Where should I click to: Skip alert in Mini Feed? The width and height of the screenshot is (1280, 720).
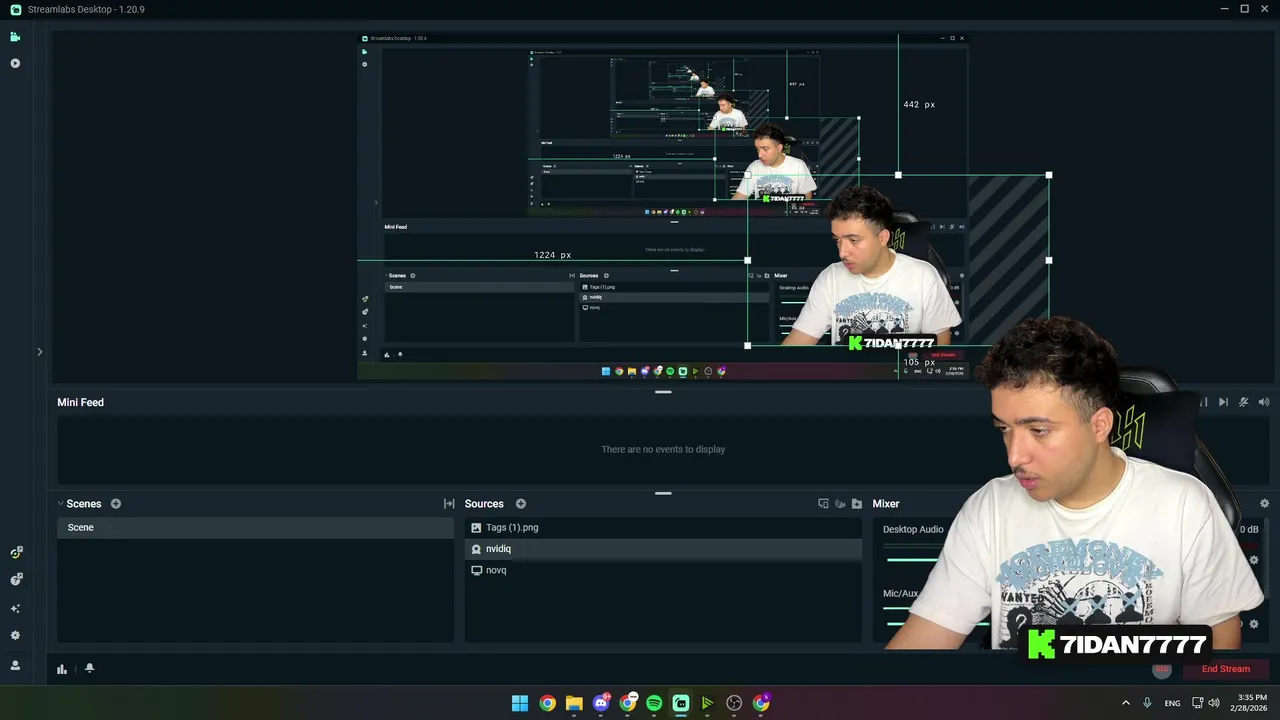tap(1223, 402)
